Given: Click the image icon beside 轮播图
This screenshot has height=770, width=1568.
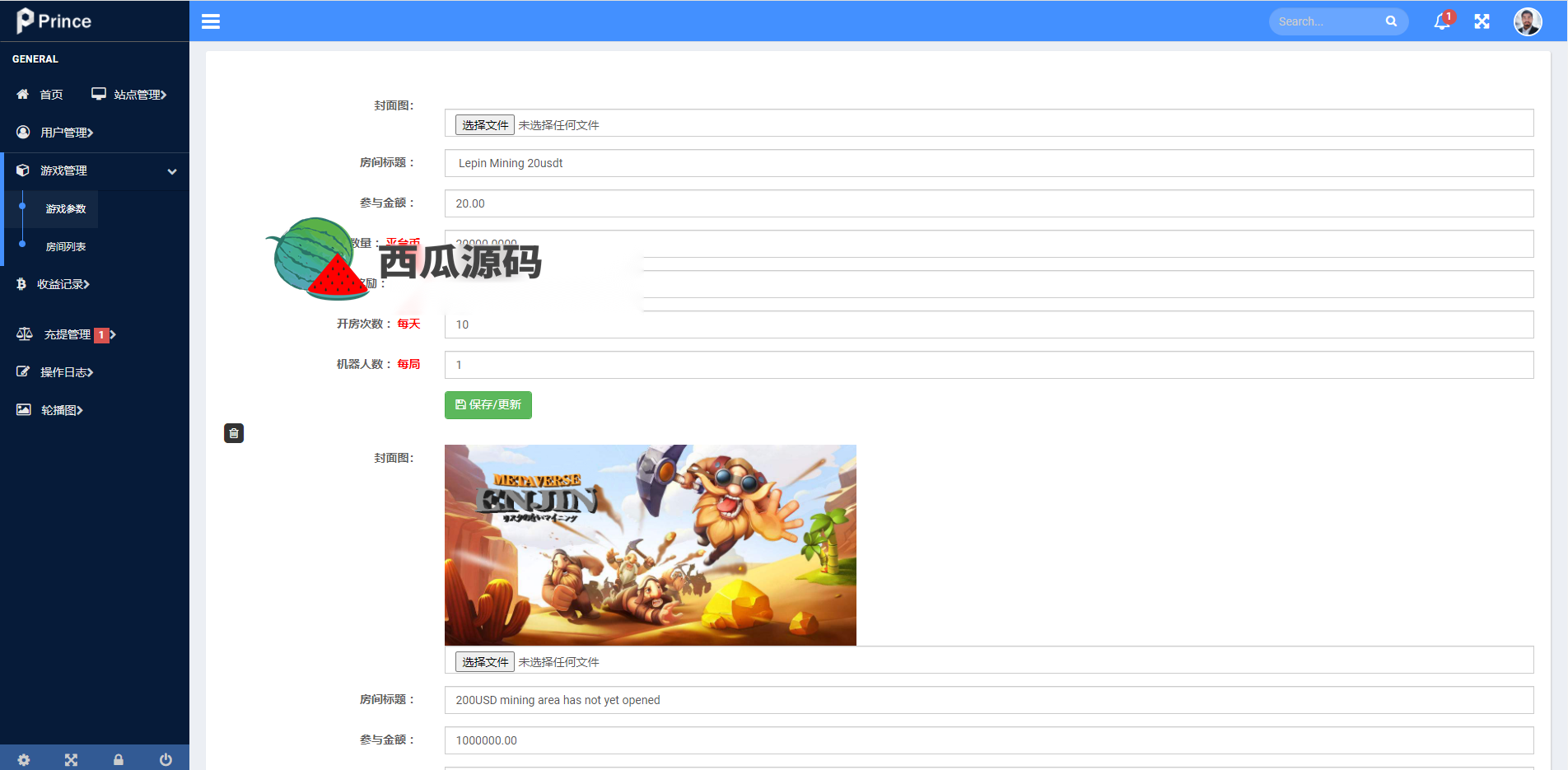Looking at the screenshot, I should pyautogui.click(x=24, y=410).
